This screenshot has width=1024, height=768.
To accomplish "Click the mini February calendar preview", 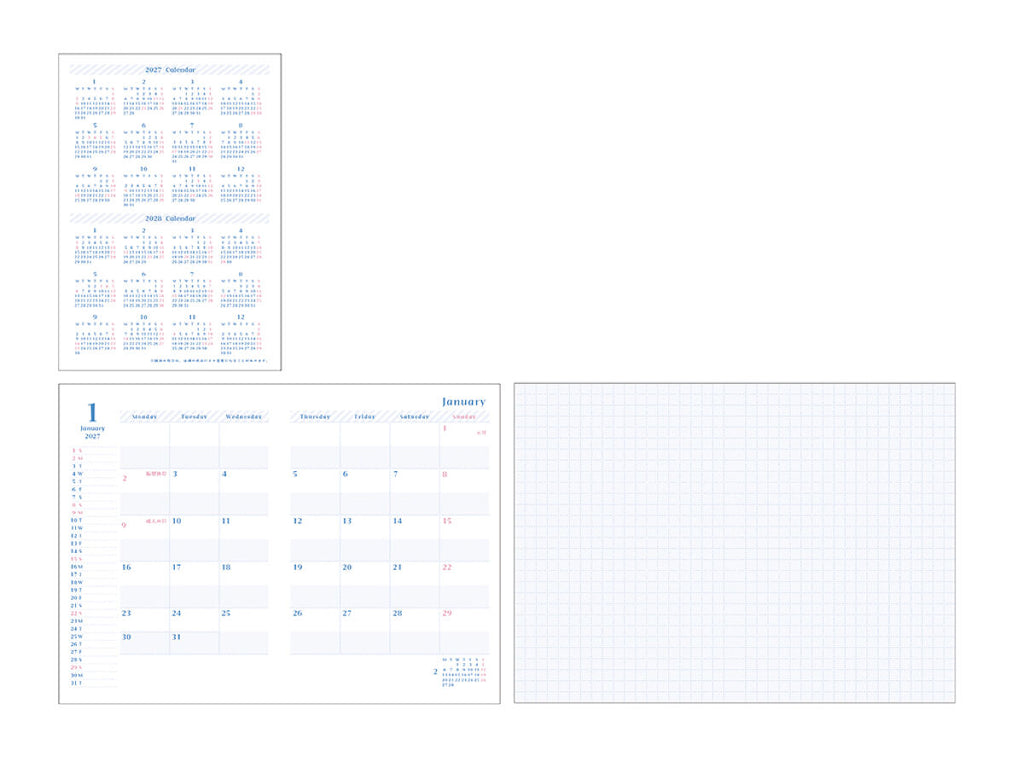I will coord(460,672).
